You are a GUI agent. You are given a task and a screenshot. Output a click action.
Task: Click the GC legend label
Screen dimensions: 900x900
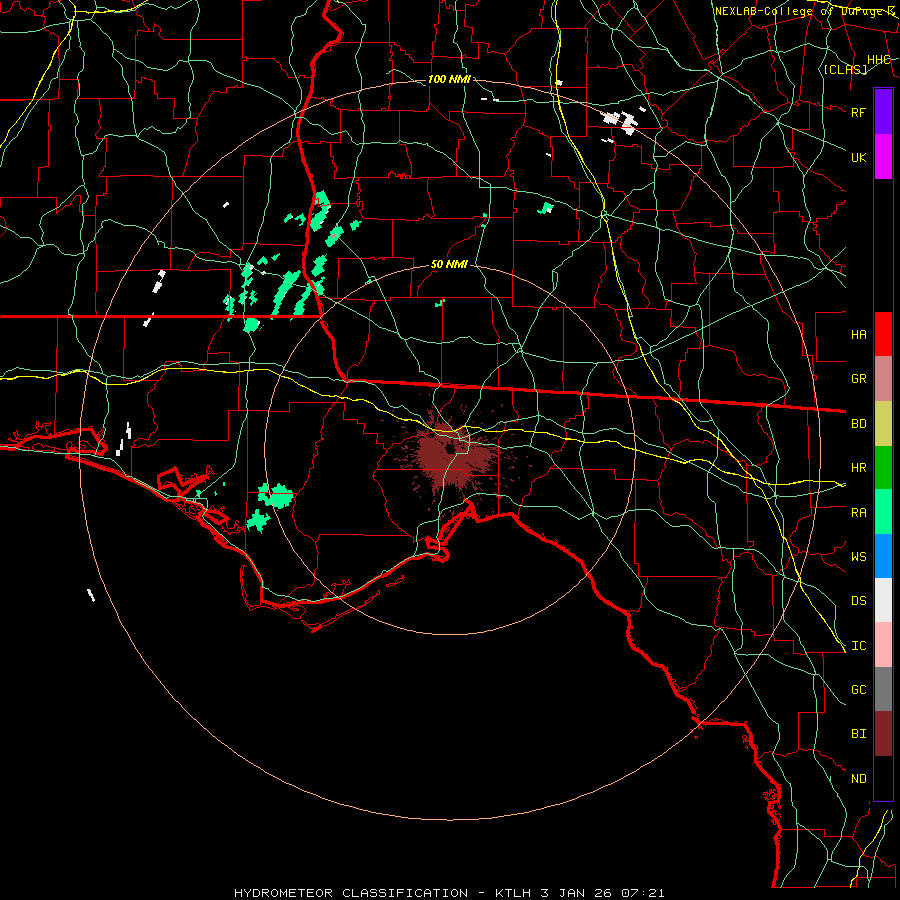tap(859, 690)
